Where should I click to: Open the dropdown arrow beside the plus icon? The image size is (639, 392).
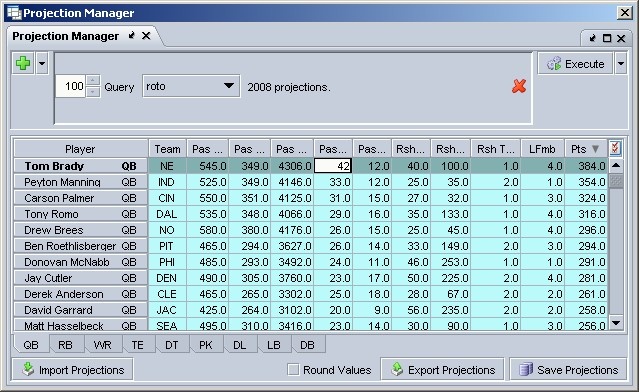click(42, 63)
